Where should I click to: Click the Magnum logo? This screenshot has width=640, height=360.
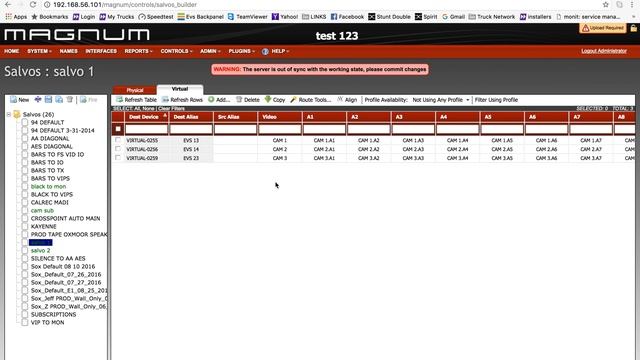77,35
